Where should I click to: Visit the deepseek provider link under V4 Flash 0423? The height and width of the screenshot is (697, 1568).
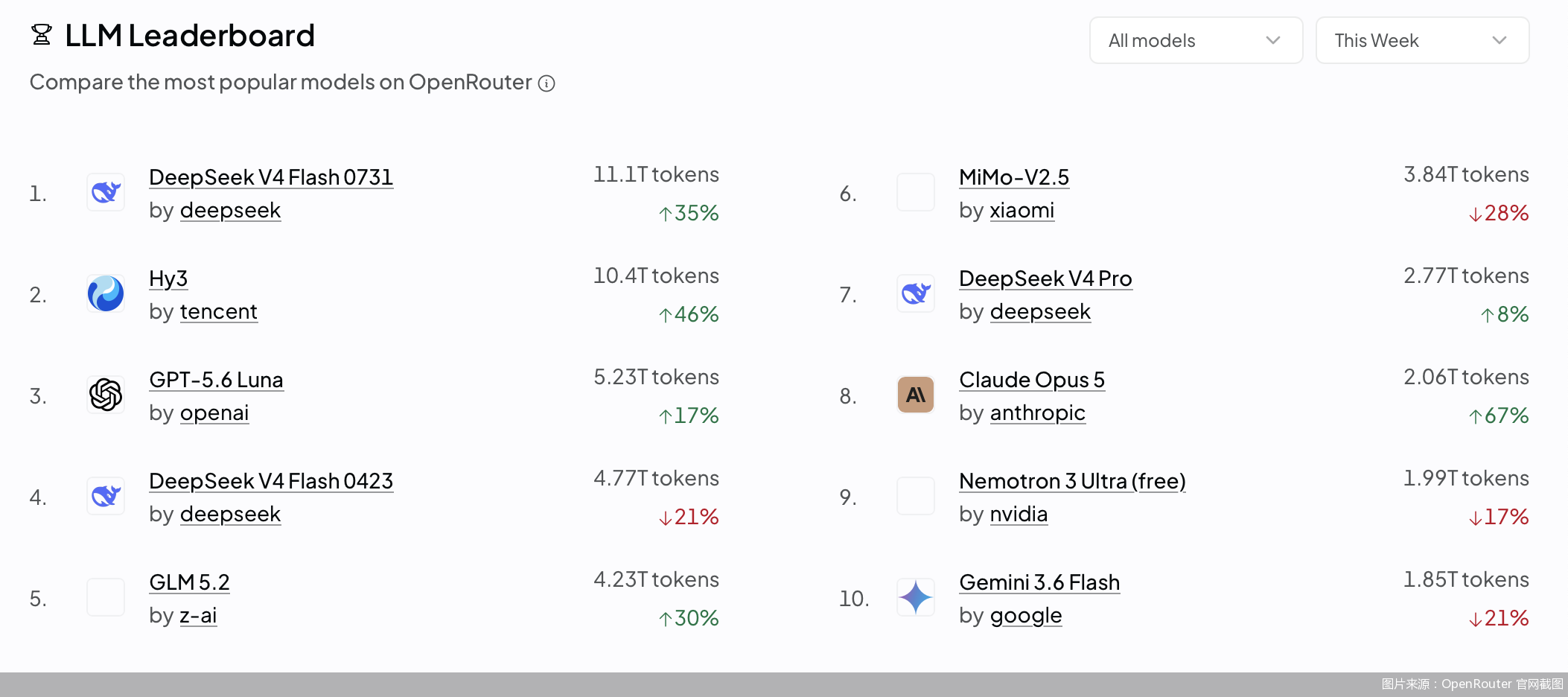[230, 515]
